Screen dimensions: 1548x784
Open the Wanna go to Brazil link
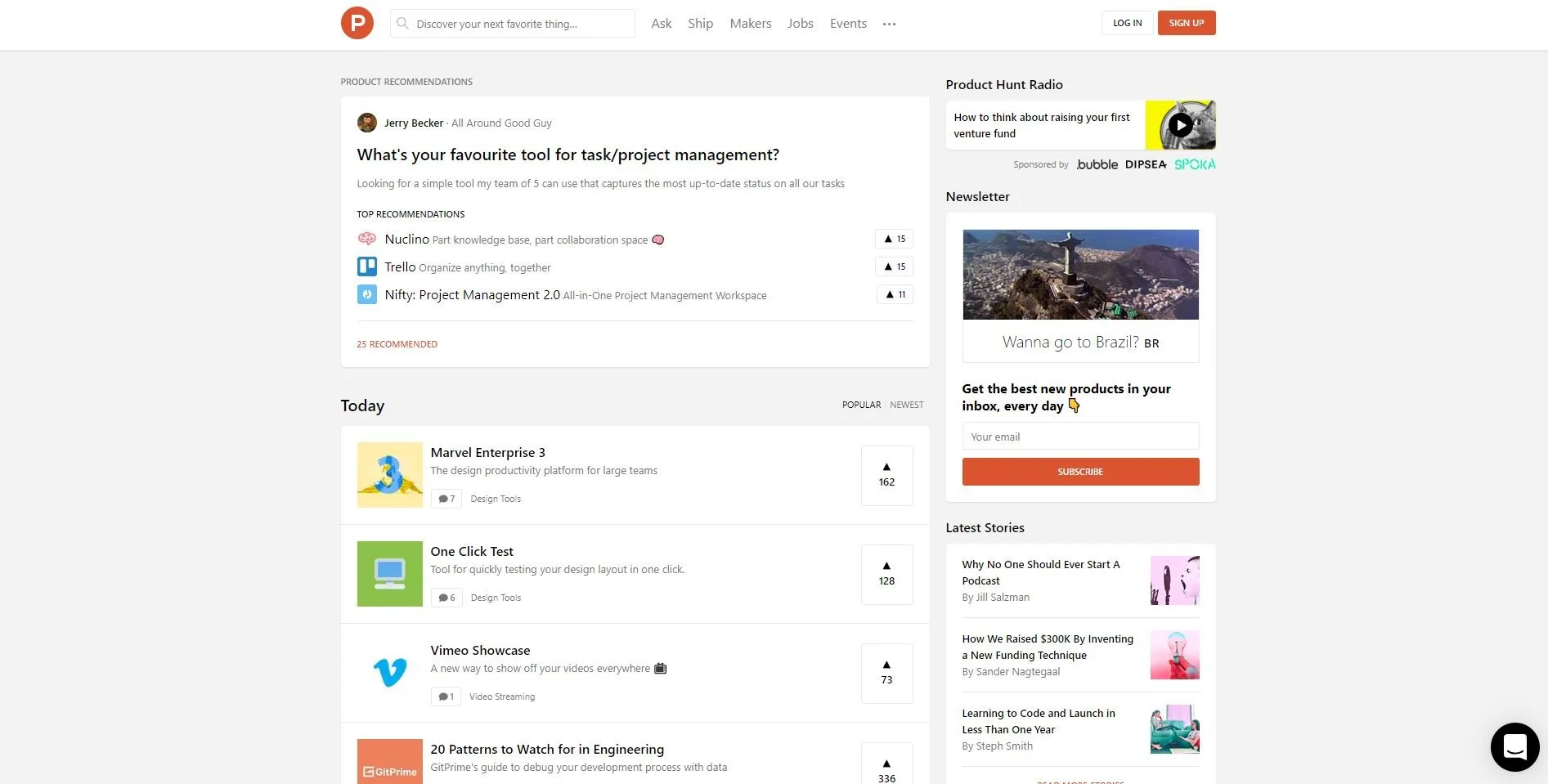coord(1080,342)
